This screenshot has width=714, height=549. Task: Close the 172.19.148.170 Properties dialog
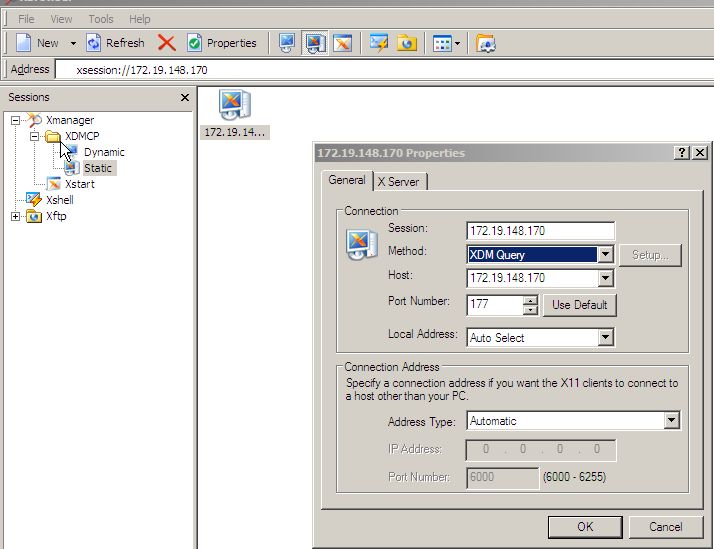click(x=700, y=152)
